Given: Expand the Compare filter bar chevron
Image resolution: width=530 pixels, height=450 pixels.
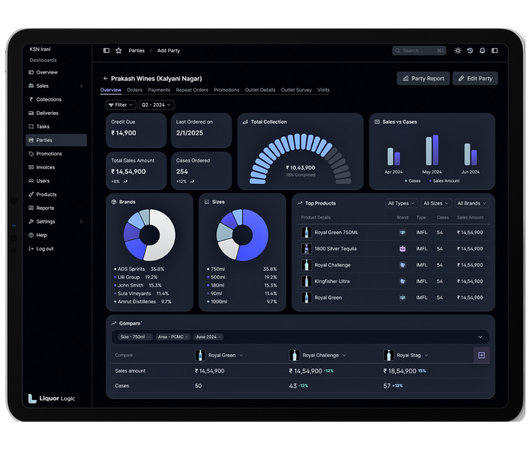Looking at the screenshot, I should pyautogui.click(x=480, y=337).
